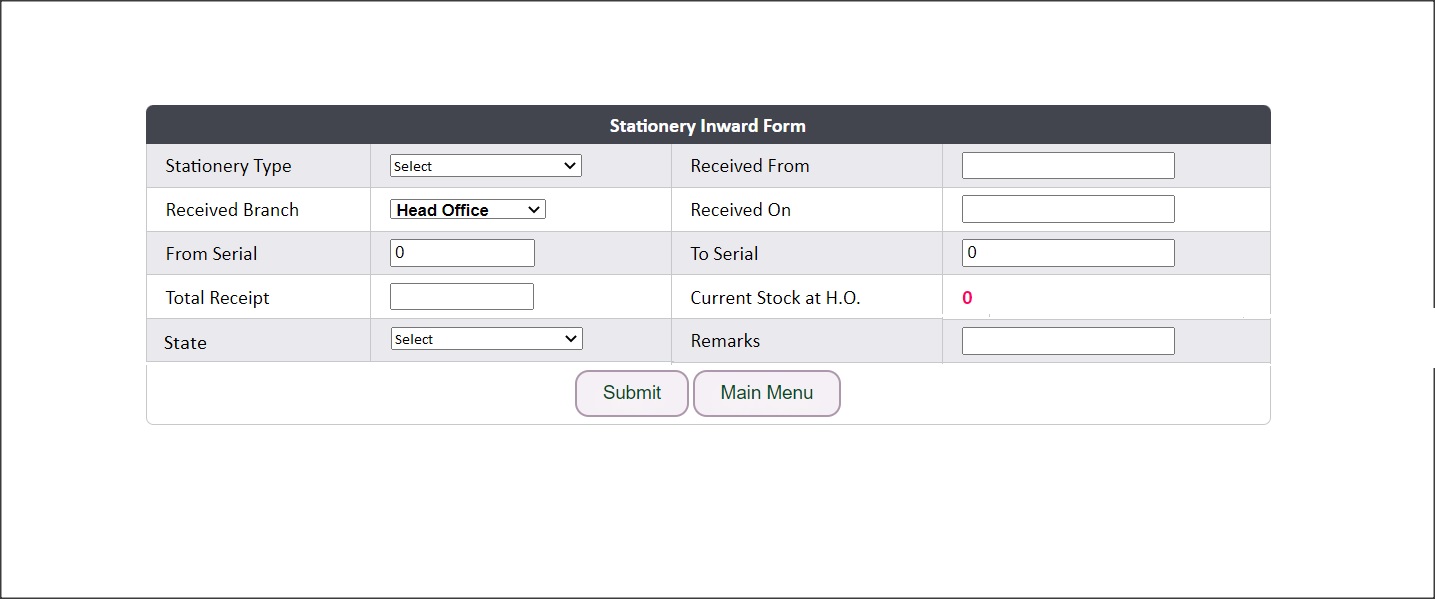Click the State label text
The height and width of the screenshot is (599, 1435).
pyautogui.click(x=185, y=343)
